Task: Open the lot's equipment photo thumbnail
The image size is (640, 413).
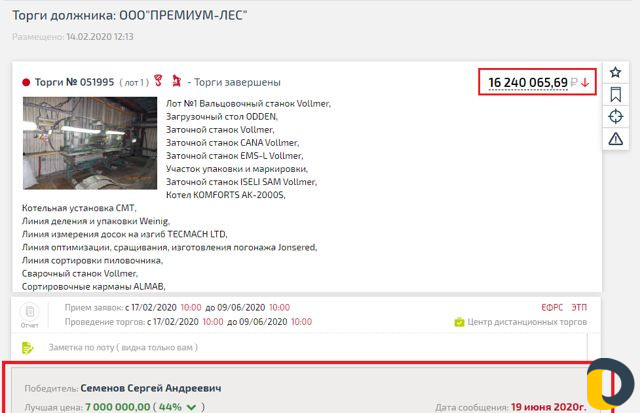Action: [90, 143]
